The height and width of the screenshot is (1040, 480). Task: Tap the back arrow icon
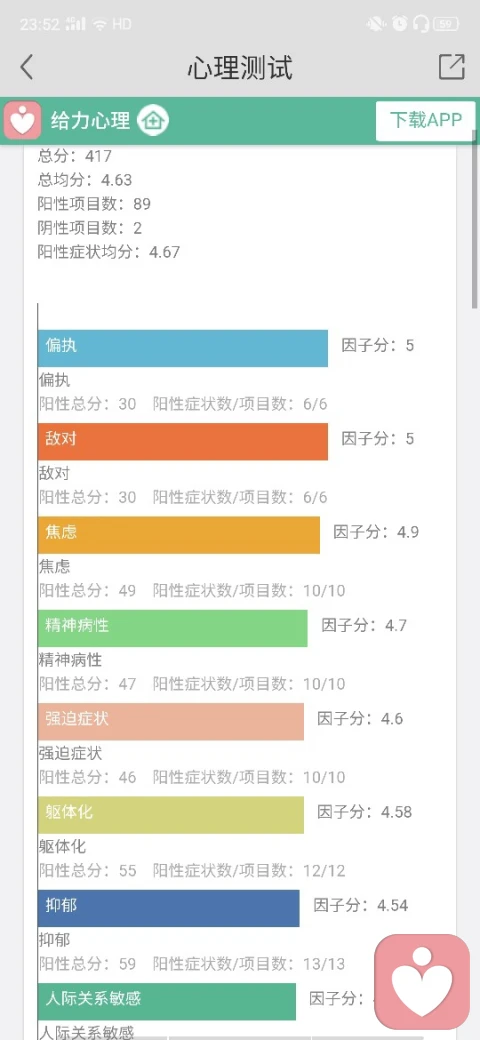(x=26, y=67)
